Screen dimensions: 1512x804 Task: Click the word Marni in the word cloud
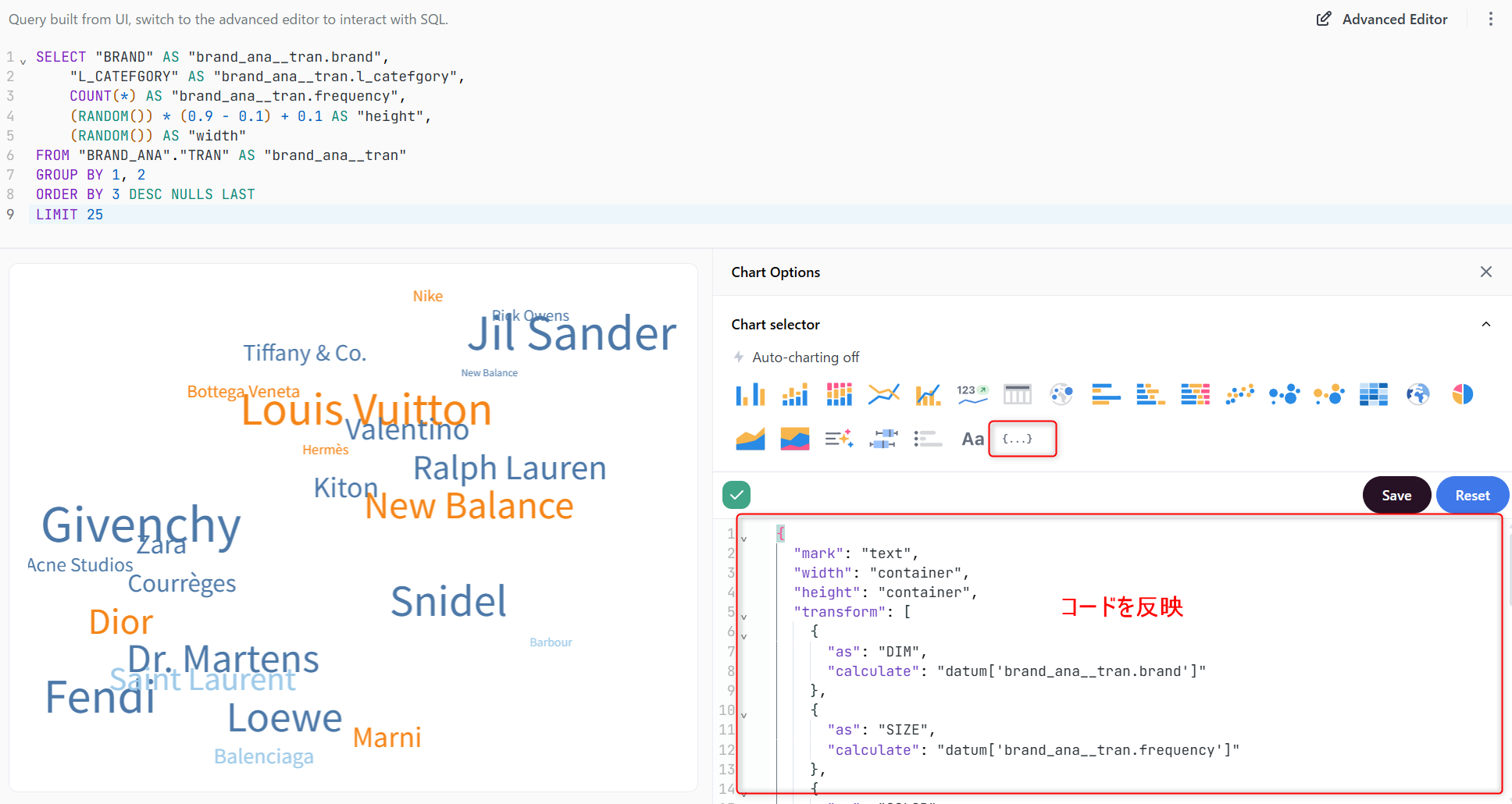(x=387, y=738)
